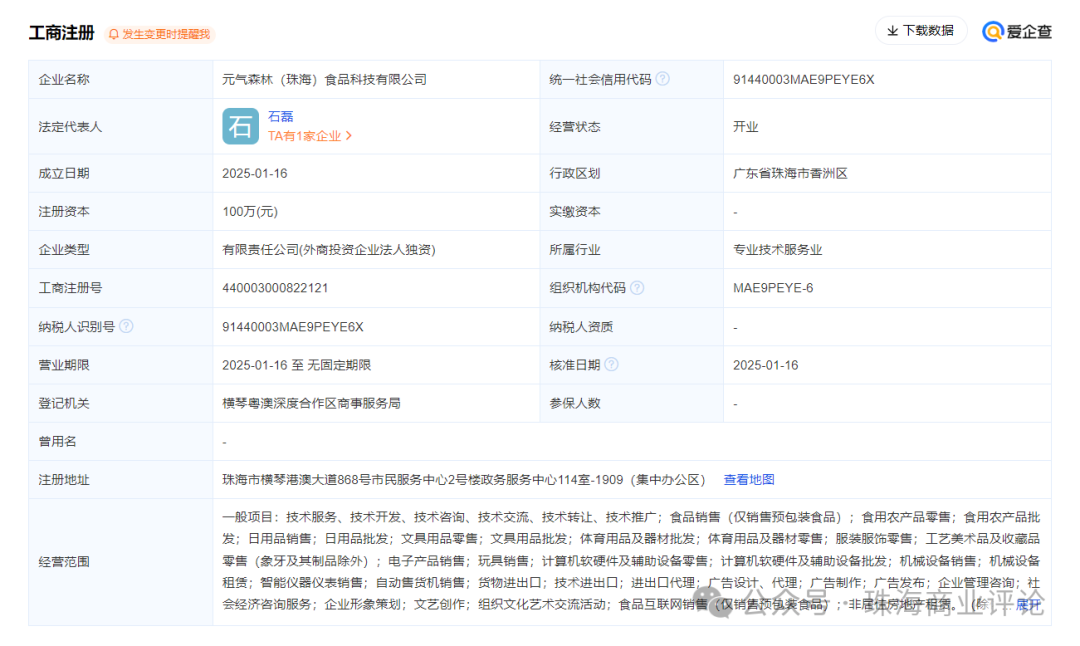Select the 经营状态 label
Screen dimensions: 1080x646
[574, 127]
